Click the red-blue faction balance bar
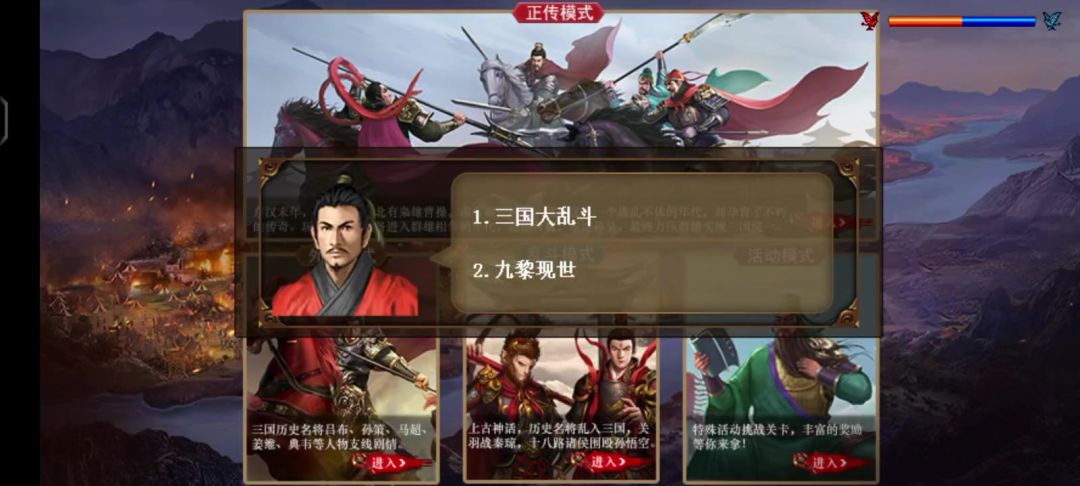This screenshot has height=486, width=1080. point(962,21)
